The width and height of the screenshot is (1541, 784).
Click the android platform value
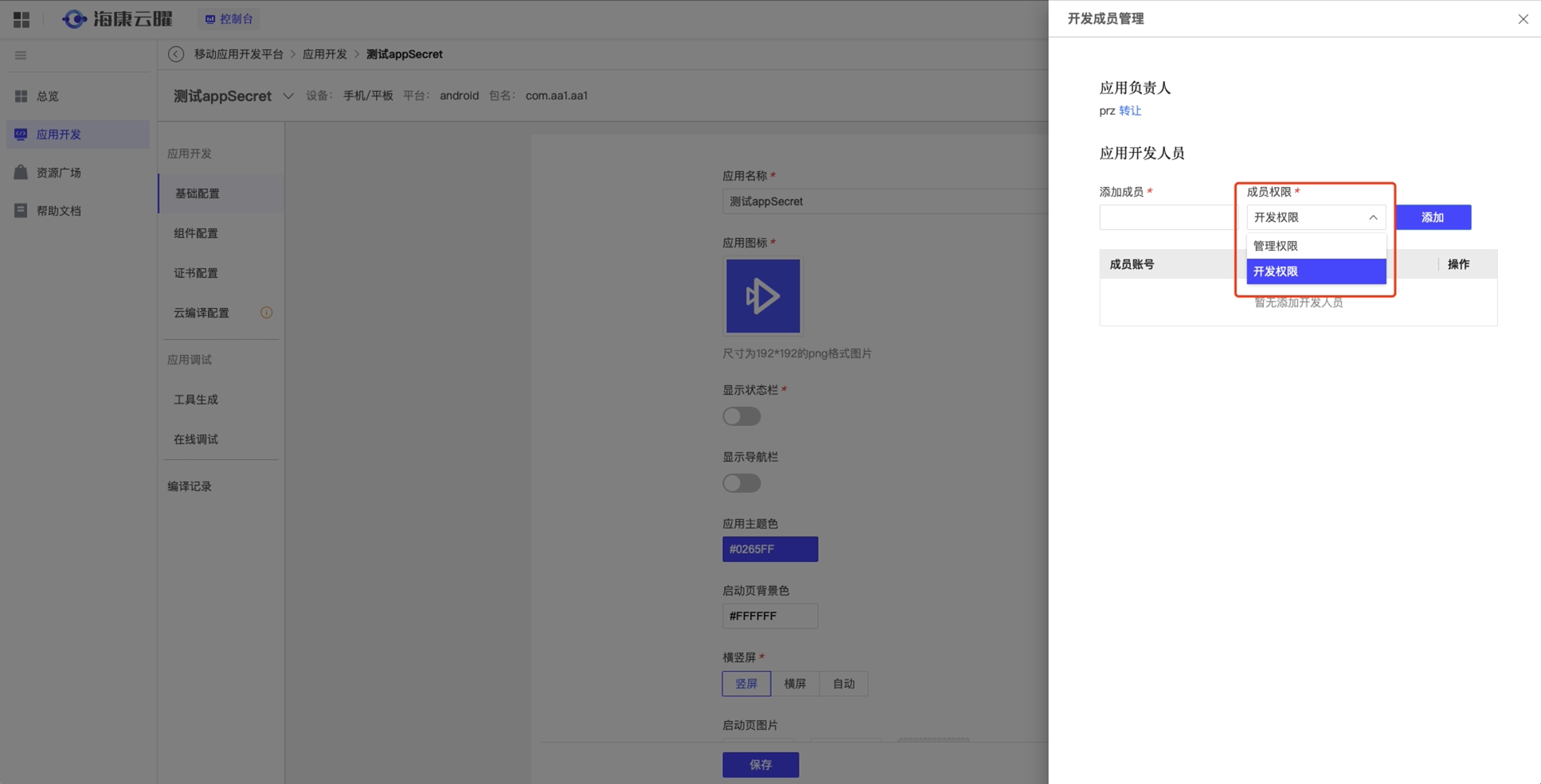click(459, 96)
